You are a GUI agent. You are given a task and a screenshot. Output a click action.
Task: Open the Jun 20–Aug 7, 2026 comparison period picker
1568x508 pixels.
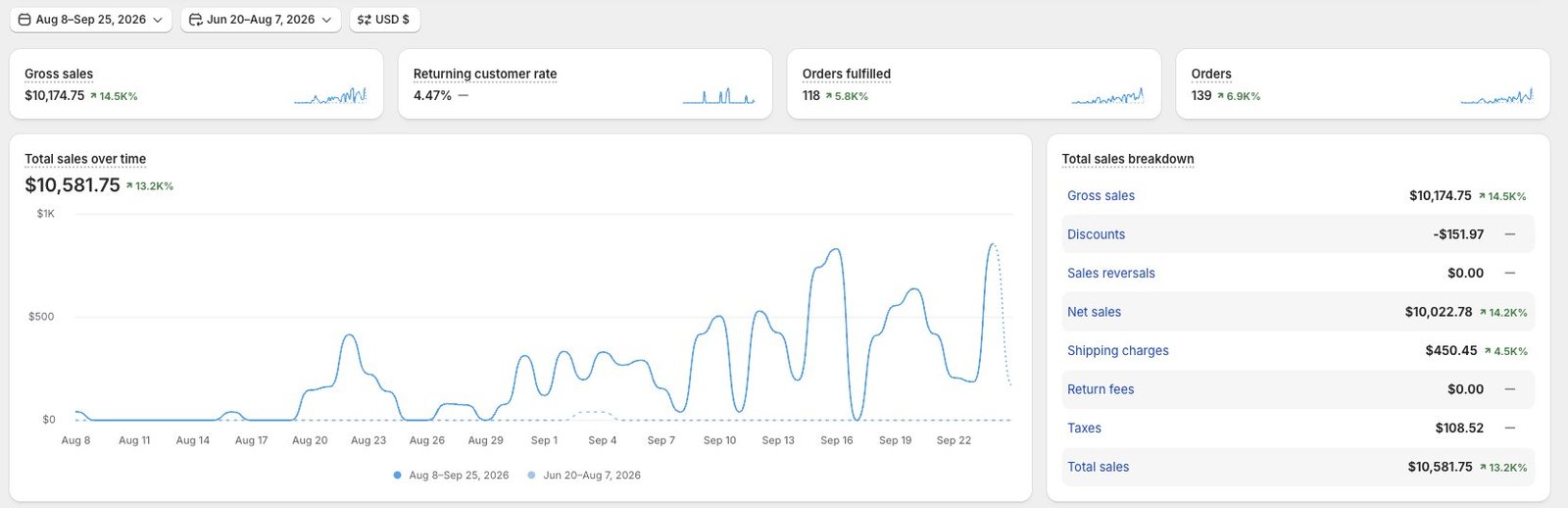pyautogui.click(x=261, y=20)
